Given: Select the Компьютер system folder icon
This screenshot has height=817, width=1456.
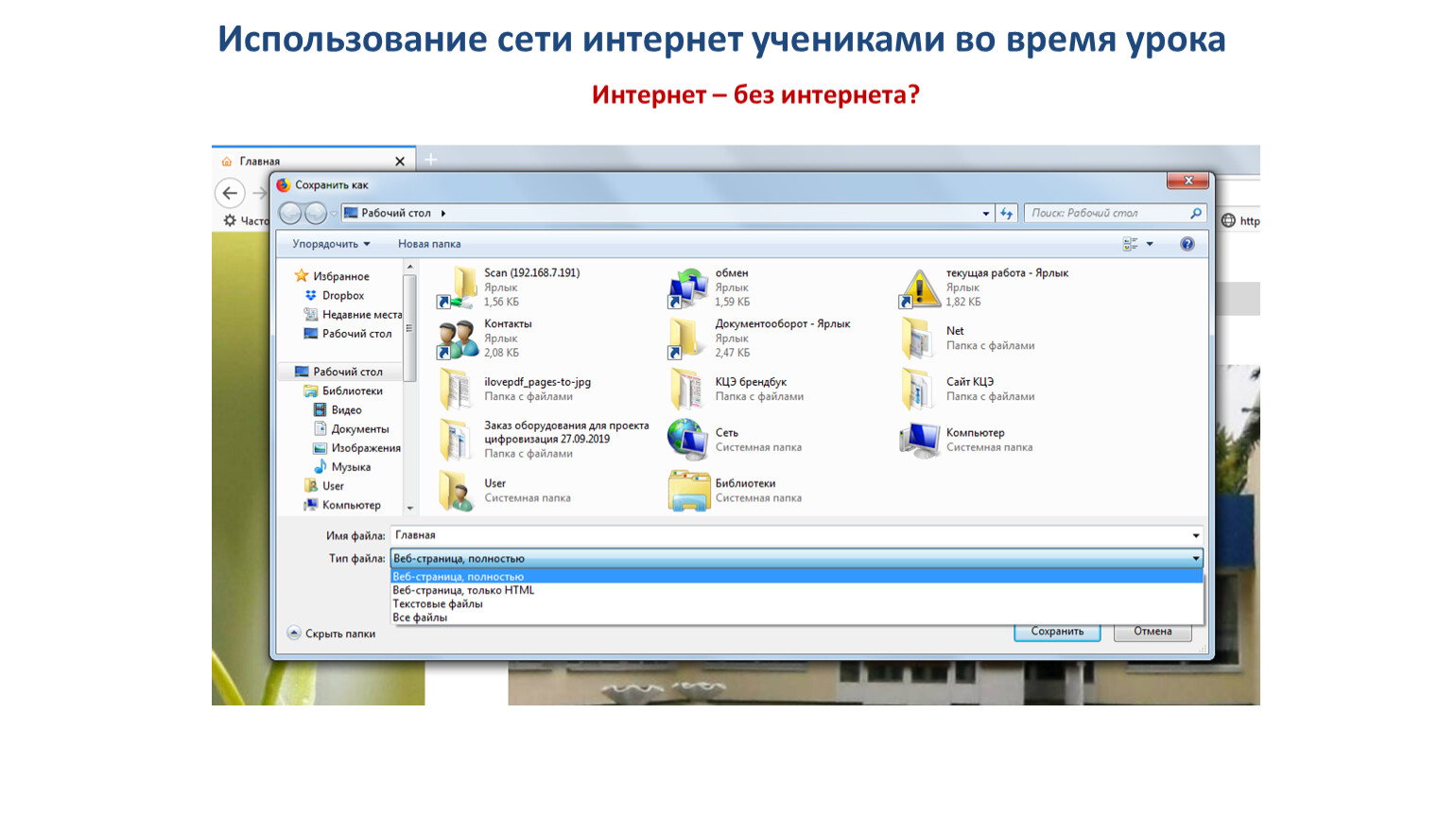Looking at the screenshot, I should pos(919,440).
